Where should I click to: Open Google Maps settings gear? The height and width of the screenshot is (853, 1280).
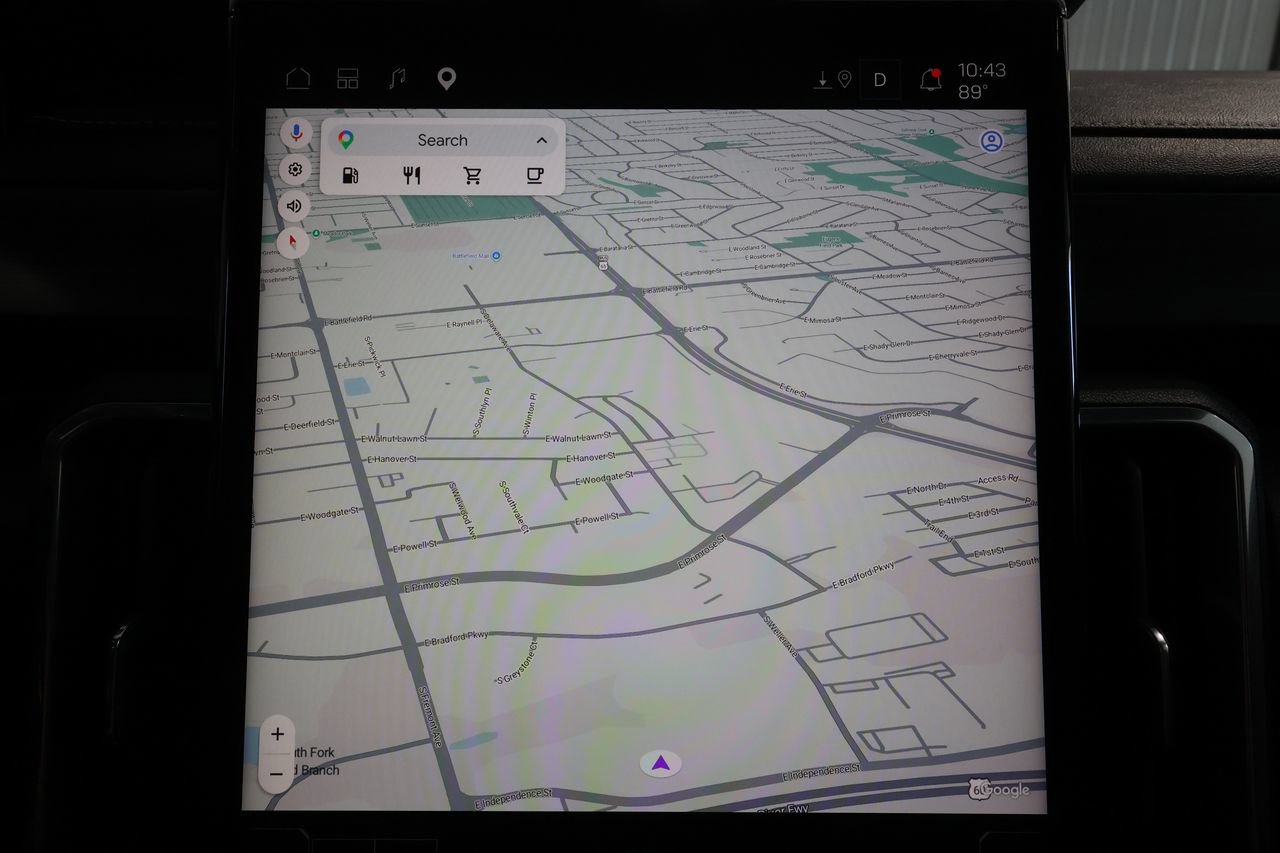tap(295, 169)
